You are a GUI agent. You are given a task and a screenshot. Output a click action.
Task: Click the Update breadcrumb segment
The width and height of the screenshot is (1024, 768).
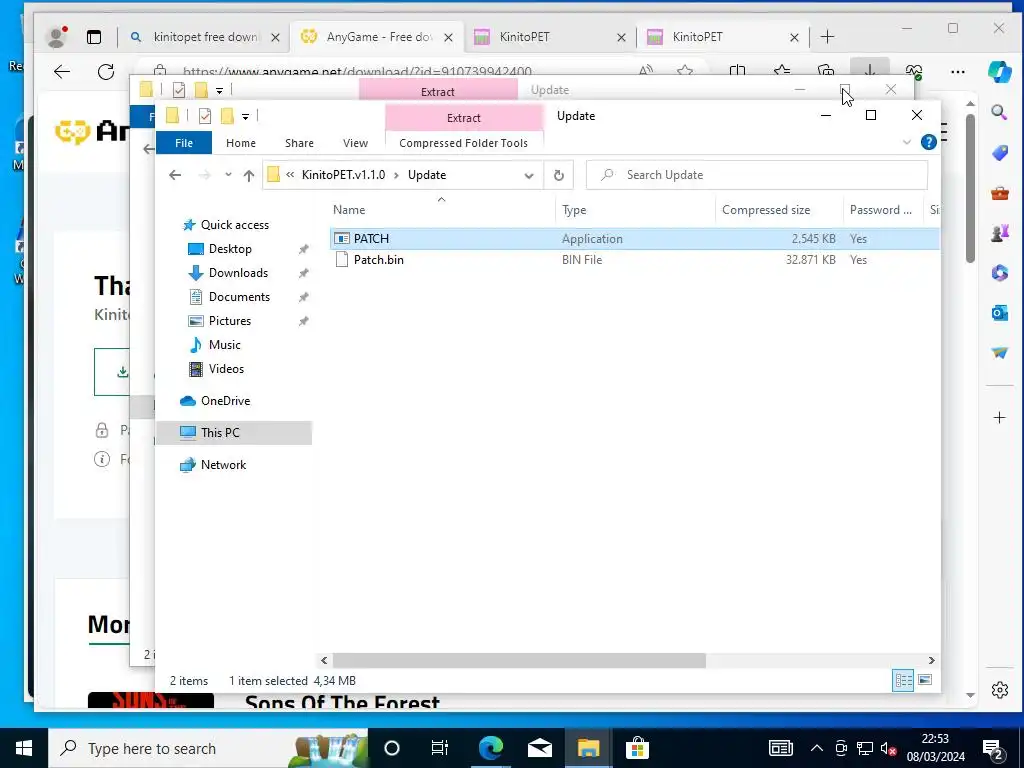(426, 175)
